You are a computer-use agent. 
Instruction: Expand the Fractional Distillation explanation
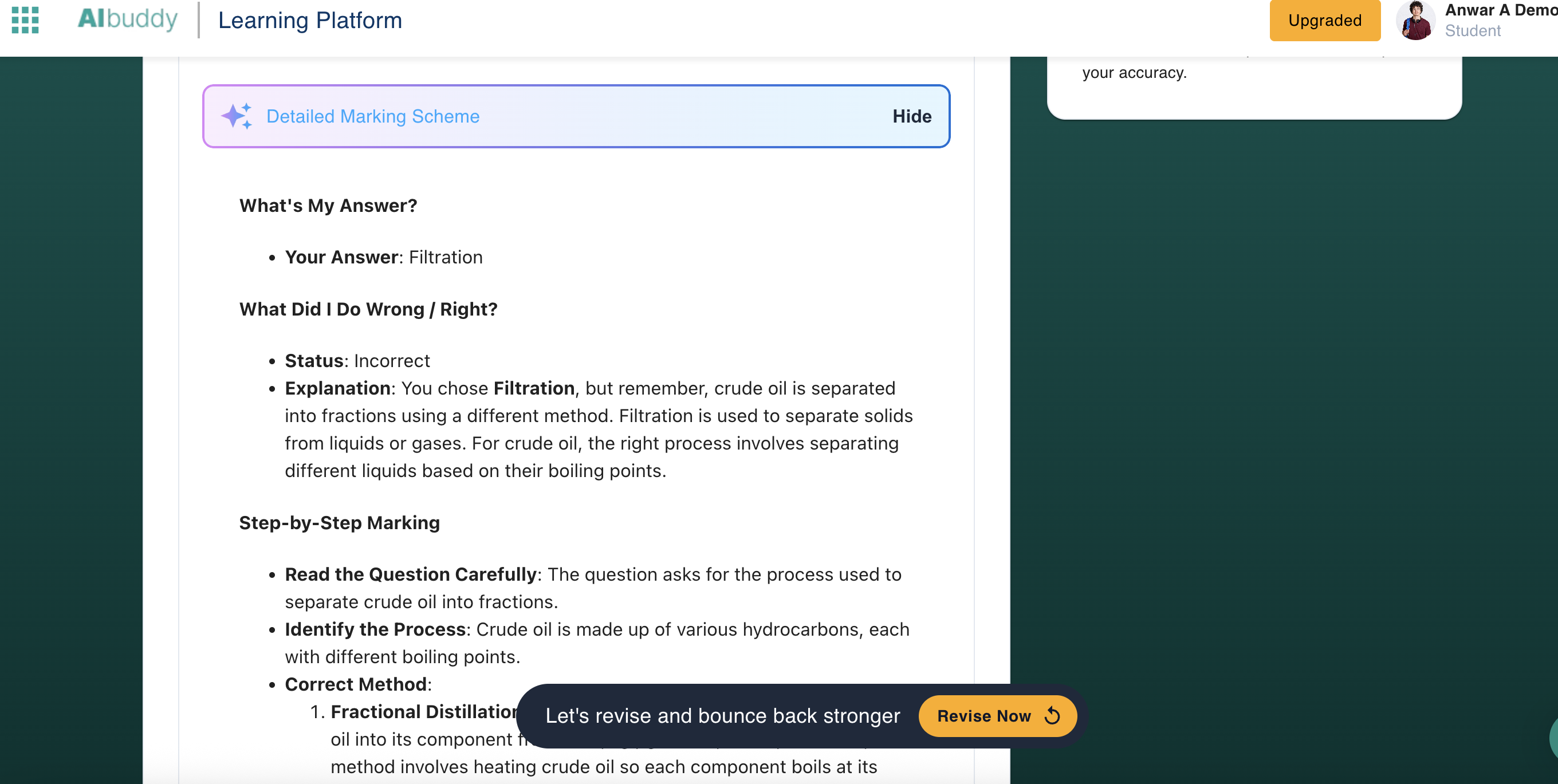[x=423, y=711]
